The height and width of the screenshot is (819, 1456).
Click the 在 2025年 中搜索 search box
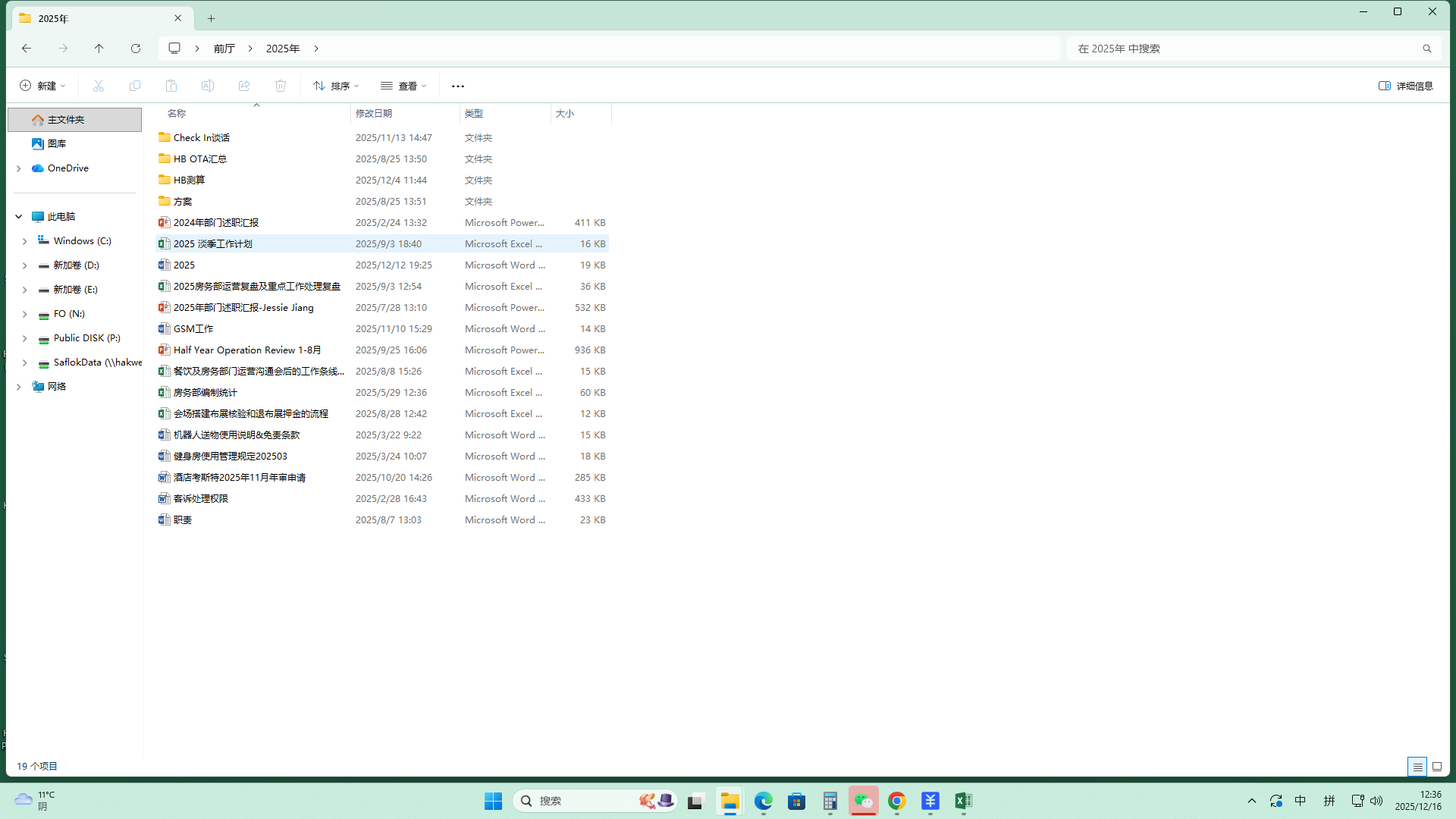(1244, 49)
